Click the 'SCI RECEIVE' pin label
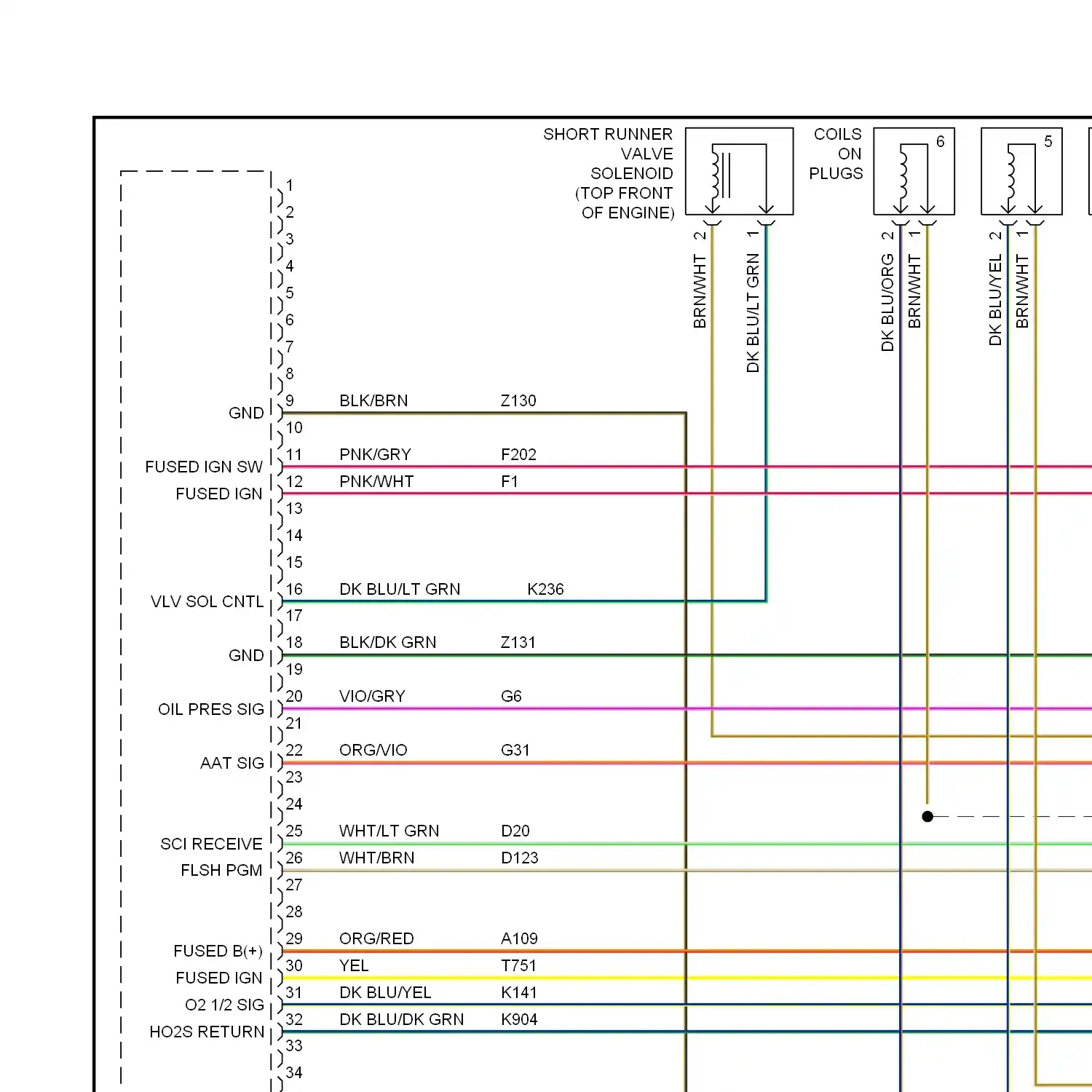This screenshot has width=1092, height=1092. [212, 844]
